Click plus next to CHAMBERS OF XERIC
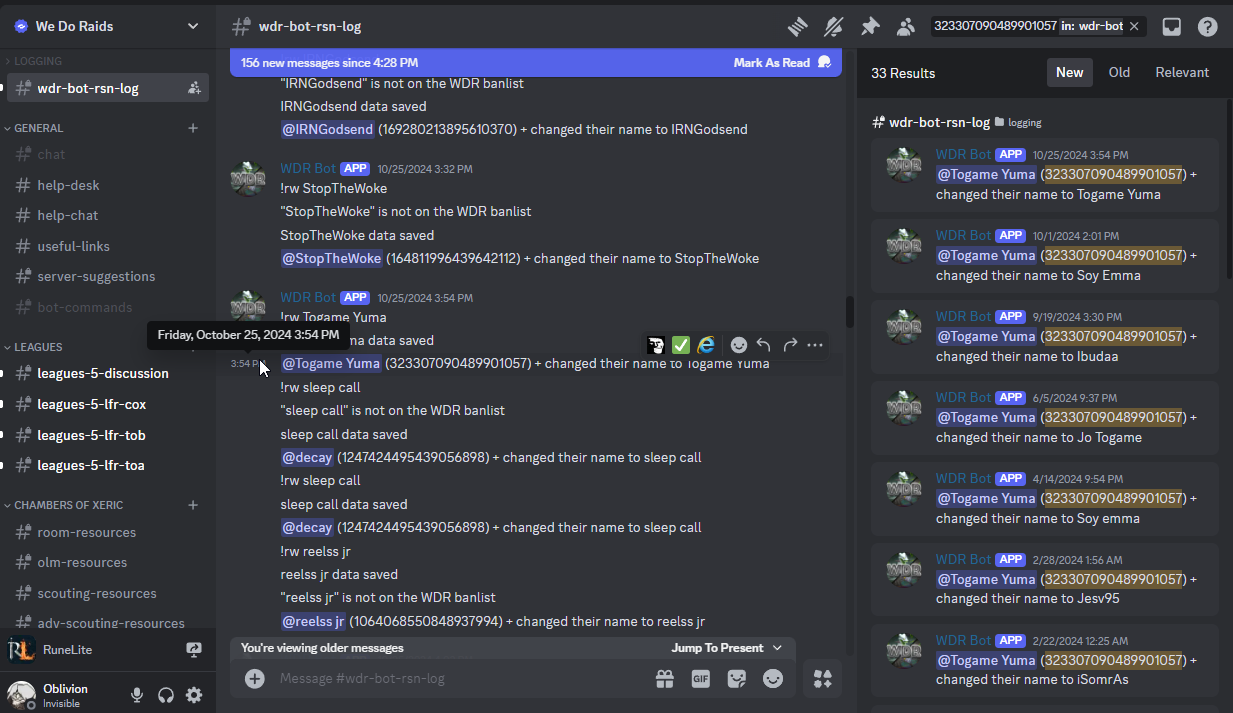 [x=193, y=505]
